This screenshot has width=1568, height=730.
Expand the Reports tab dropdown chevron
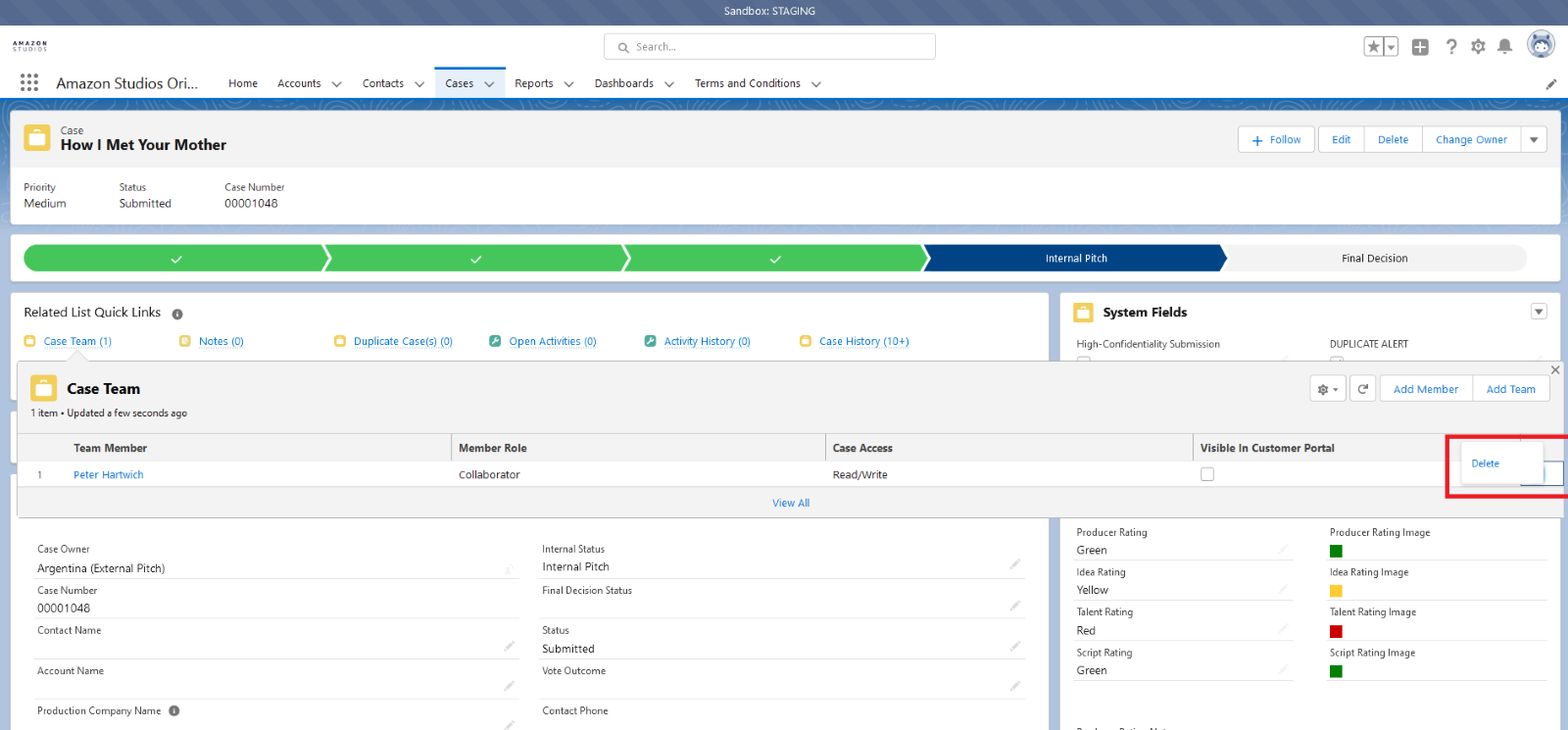(568, 84)
